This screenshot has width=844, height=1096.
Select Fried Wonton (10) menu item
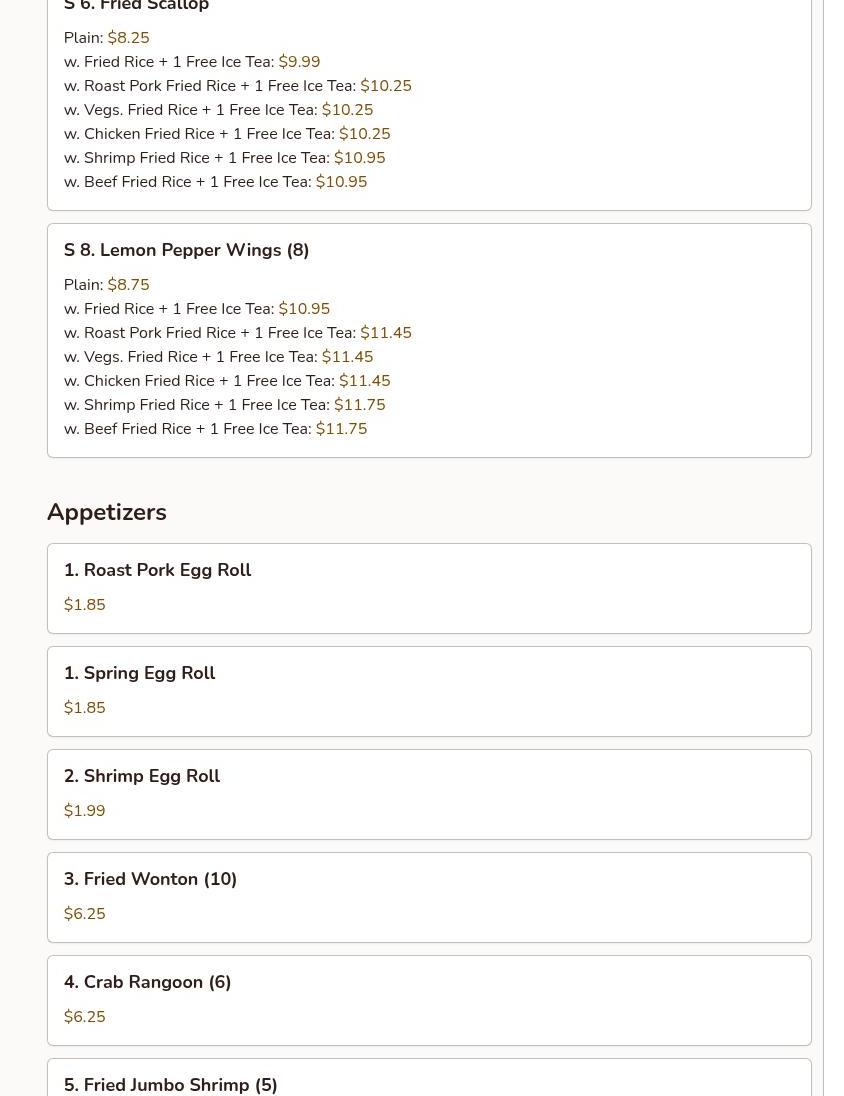[x=429, y=897]
